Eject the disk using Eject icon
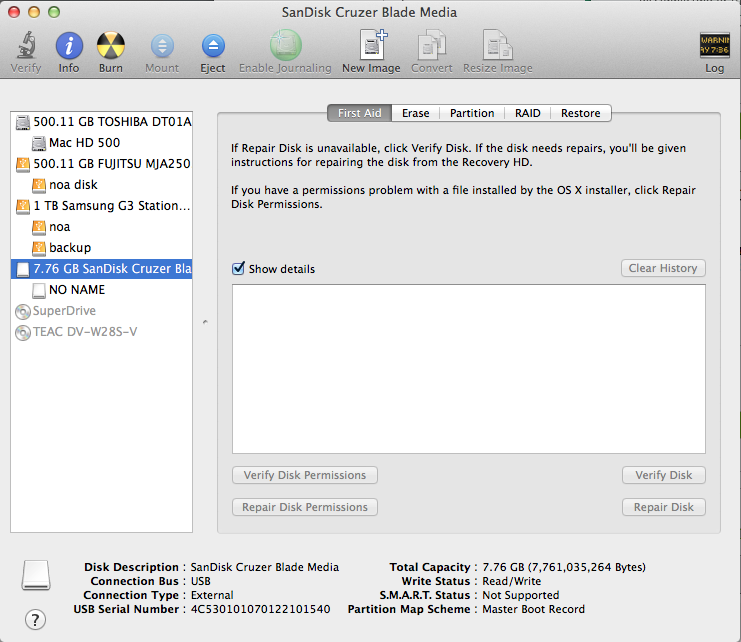Screen dimensions: 741x642 213,46
